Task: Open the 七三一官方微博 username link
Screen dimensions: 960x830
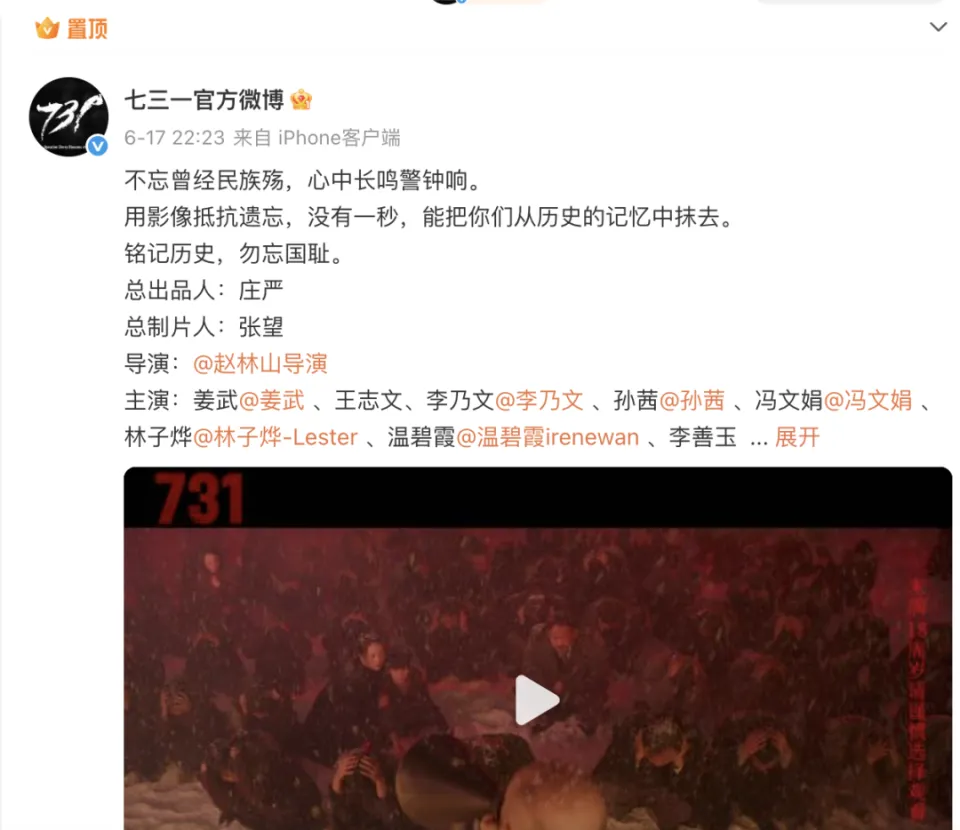Action: point(204,100)
